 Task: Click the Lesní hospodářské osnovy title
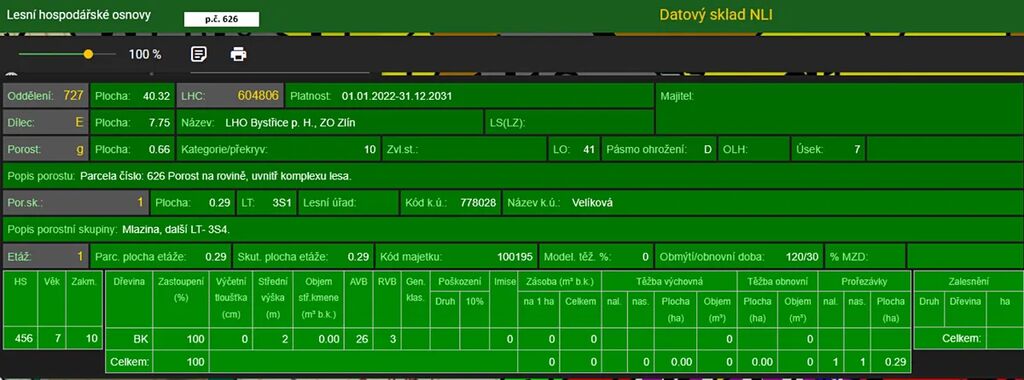click(78, 14)
